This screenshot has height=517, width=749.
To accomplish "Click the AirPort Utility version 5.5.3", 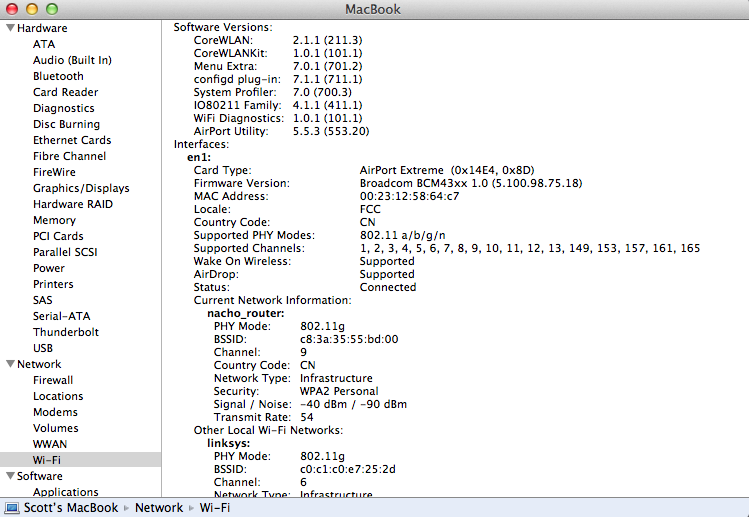I will click(331, 131).
